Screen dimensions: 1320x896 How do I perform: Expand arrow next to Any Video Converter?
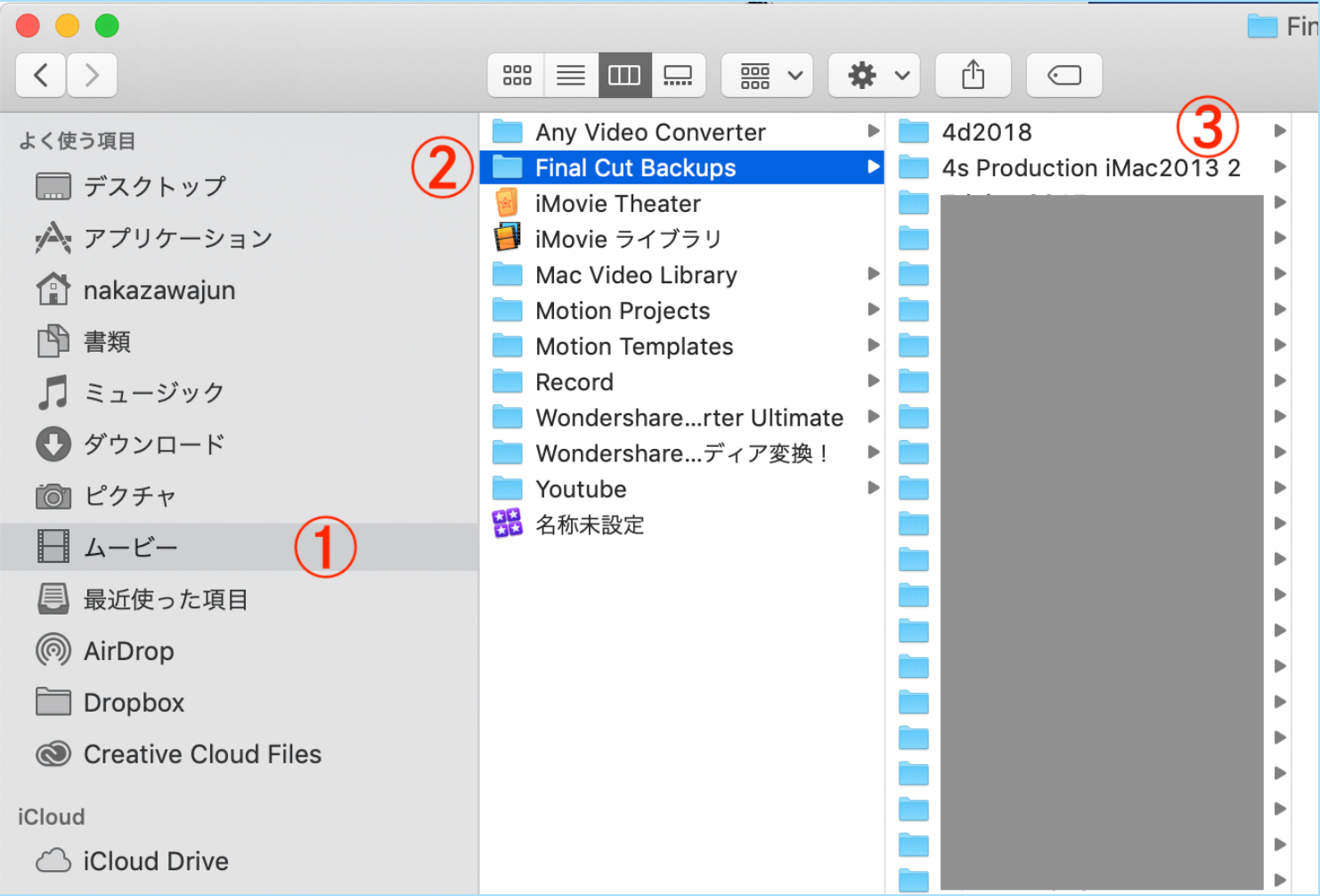pyautogui.click(x=874, y=132)
